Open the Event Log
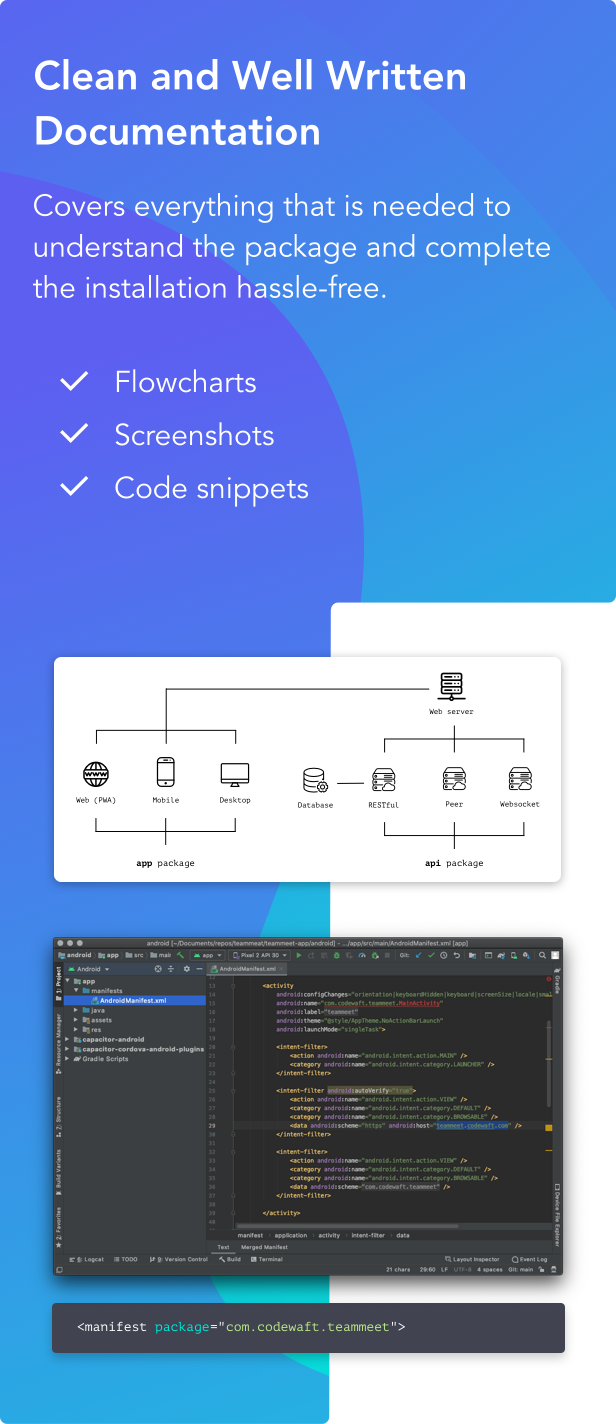616x1424 pixels. pyautogui.click(x=529, y=1259)
